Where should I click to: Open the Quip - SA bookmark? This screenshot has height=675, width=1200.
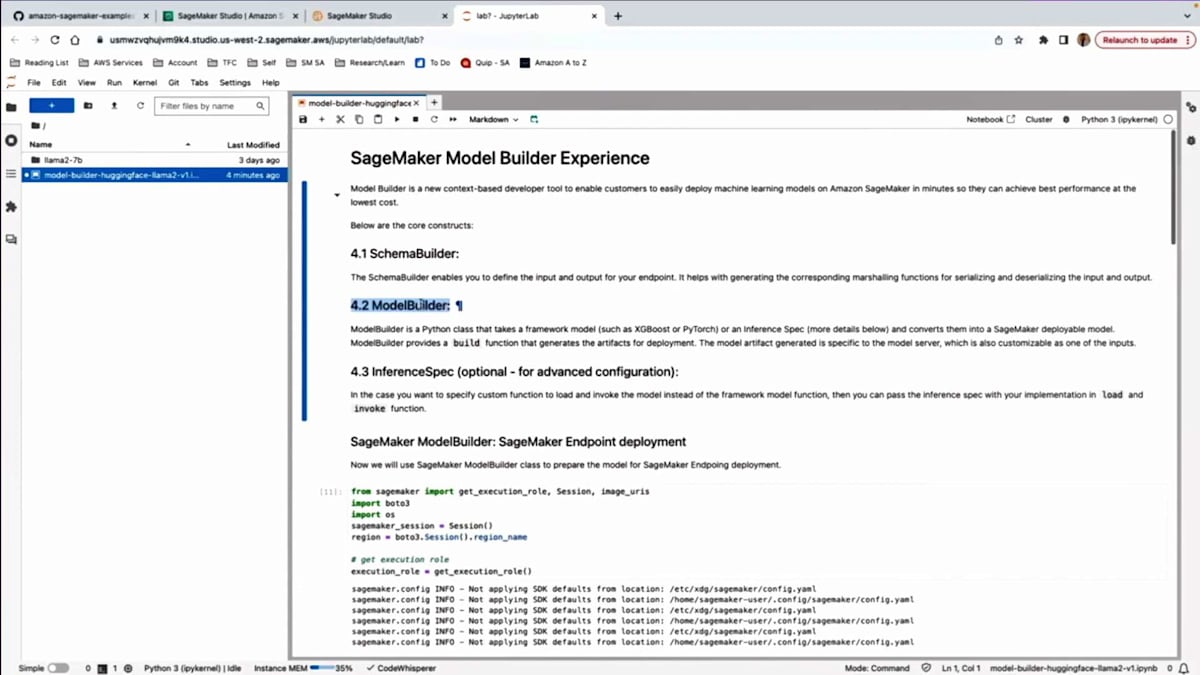[x=485, y=63]
